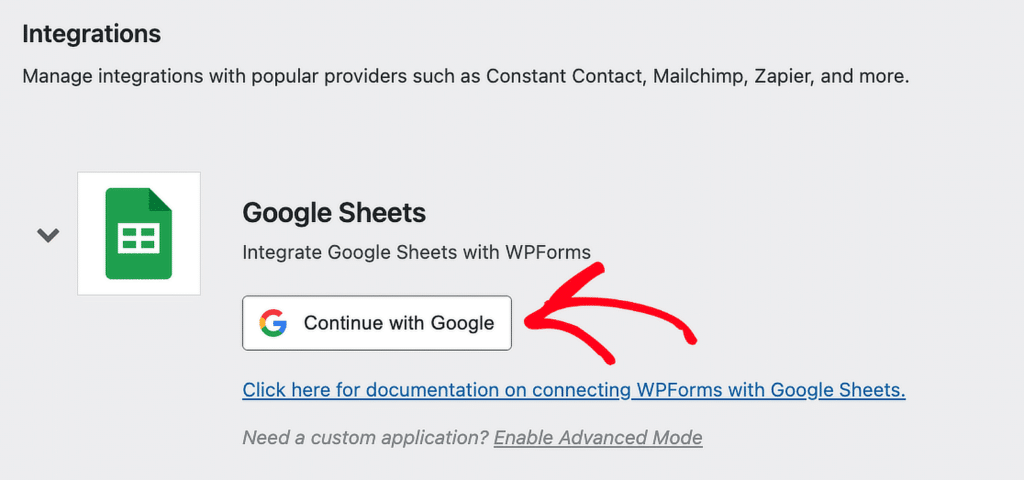Click the green Google Sheets logo
The width and height of the screenshot is (1024, 480).
139,234
